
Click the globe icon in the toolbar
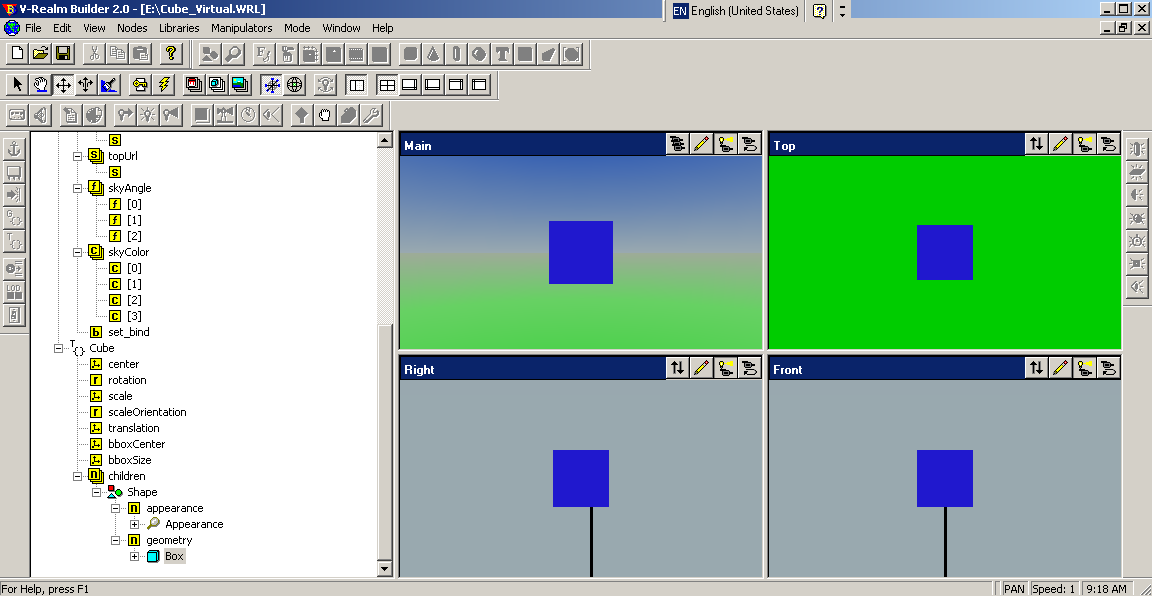coord(295,85)
